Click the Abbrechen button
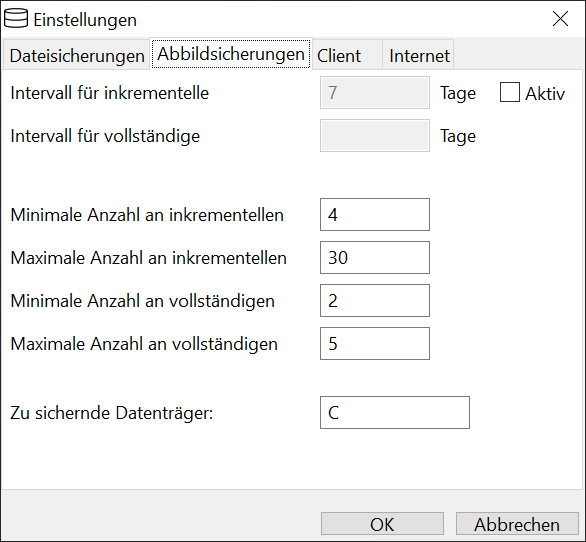Image resolution: width=586 pixels, height=542 pixels. click(517, 524)
